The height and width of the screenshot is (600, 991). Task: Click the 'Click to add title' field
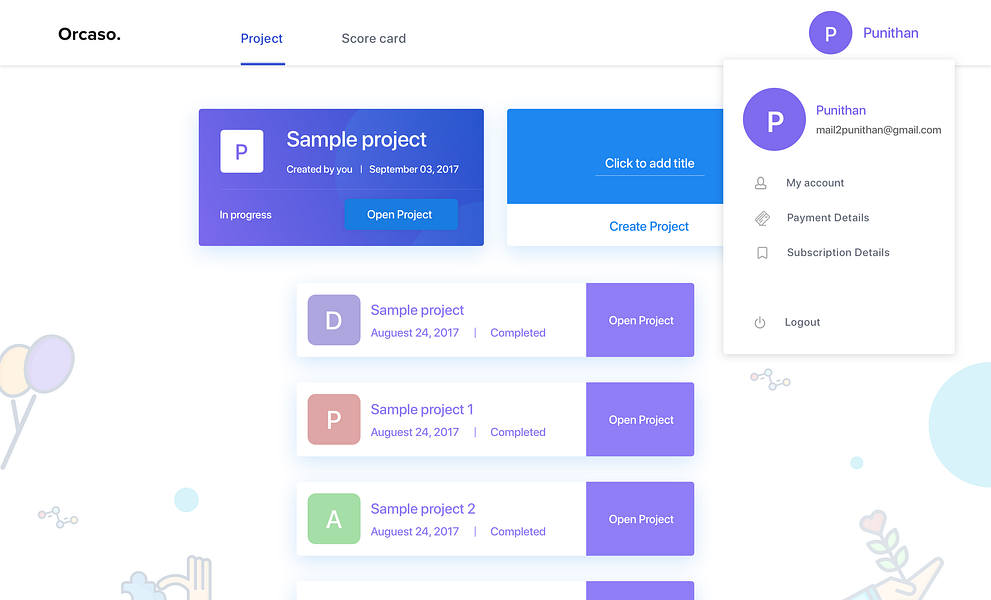650,164
